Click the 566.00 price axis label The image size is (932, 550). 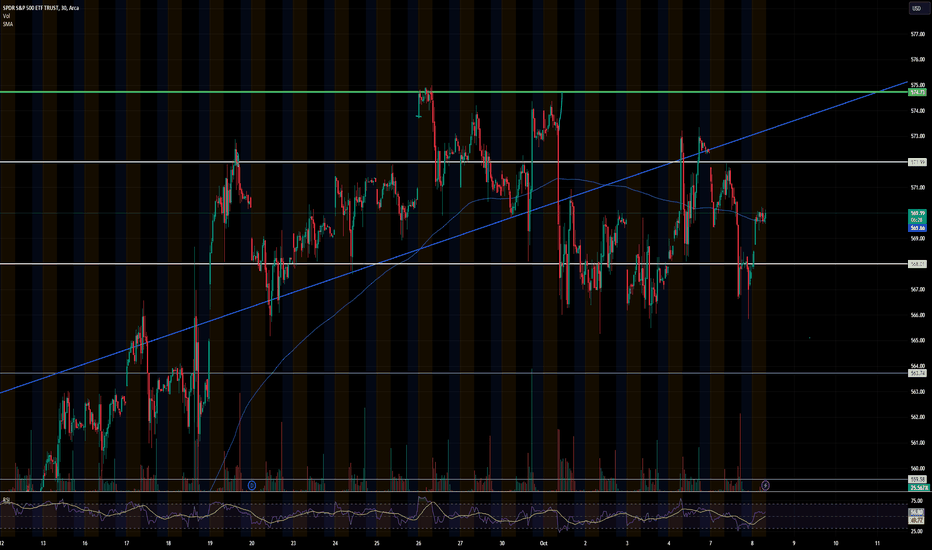pos(917,315)
